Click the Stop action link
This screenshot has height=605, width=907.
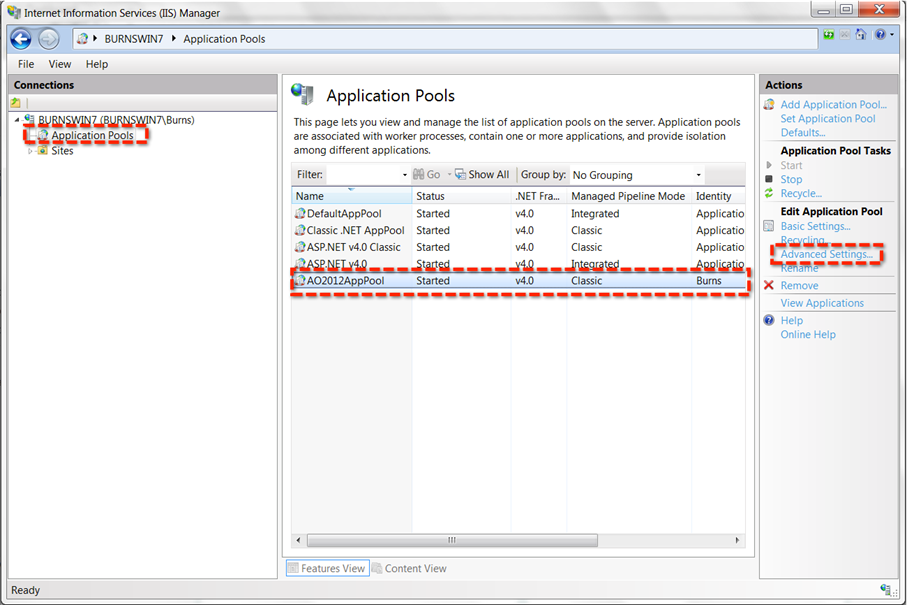(x=791, y=179)
